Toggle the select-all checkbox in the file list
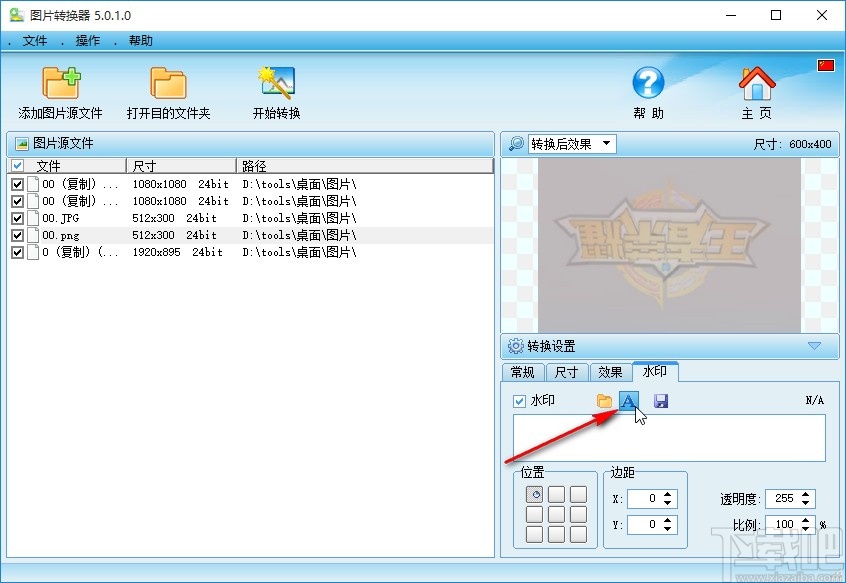 [17, 164]
